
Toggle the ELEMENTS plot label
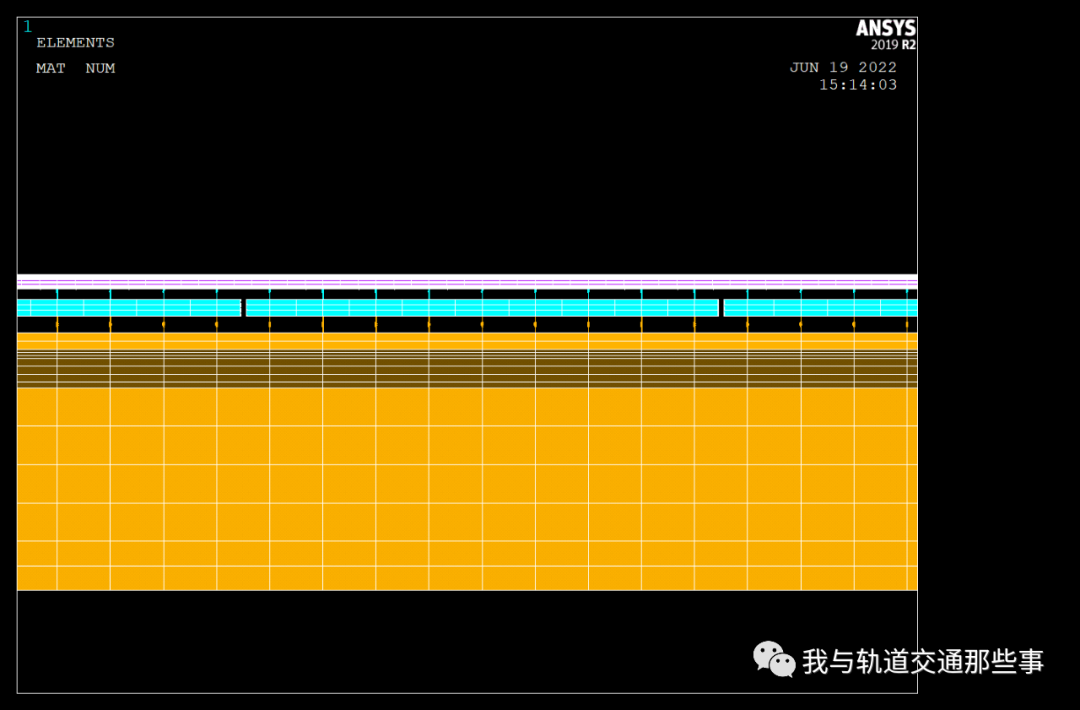[x=75, y=42]
